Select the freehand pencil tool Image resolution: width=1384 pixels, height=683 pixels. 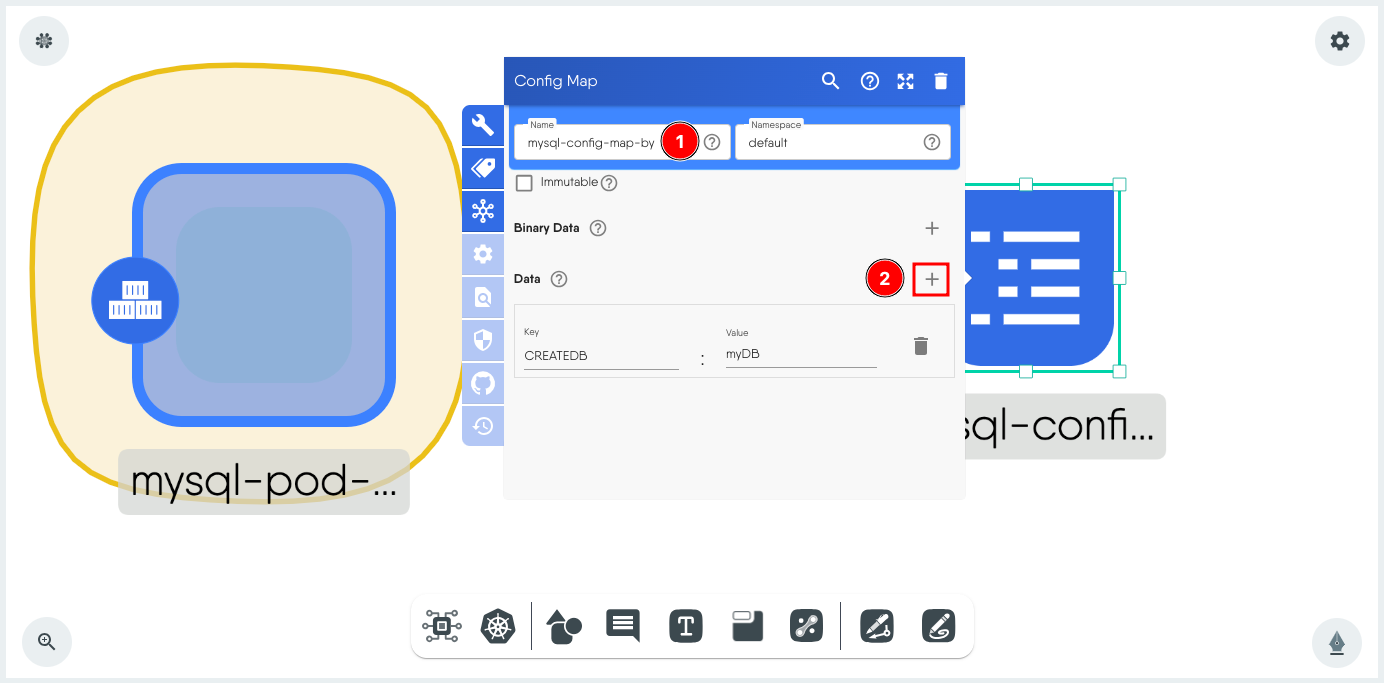(938, 626)
